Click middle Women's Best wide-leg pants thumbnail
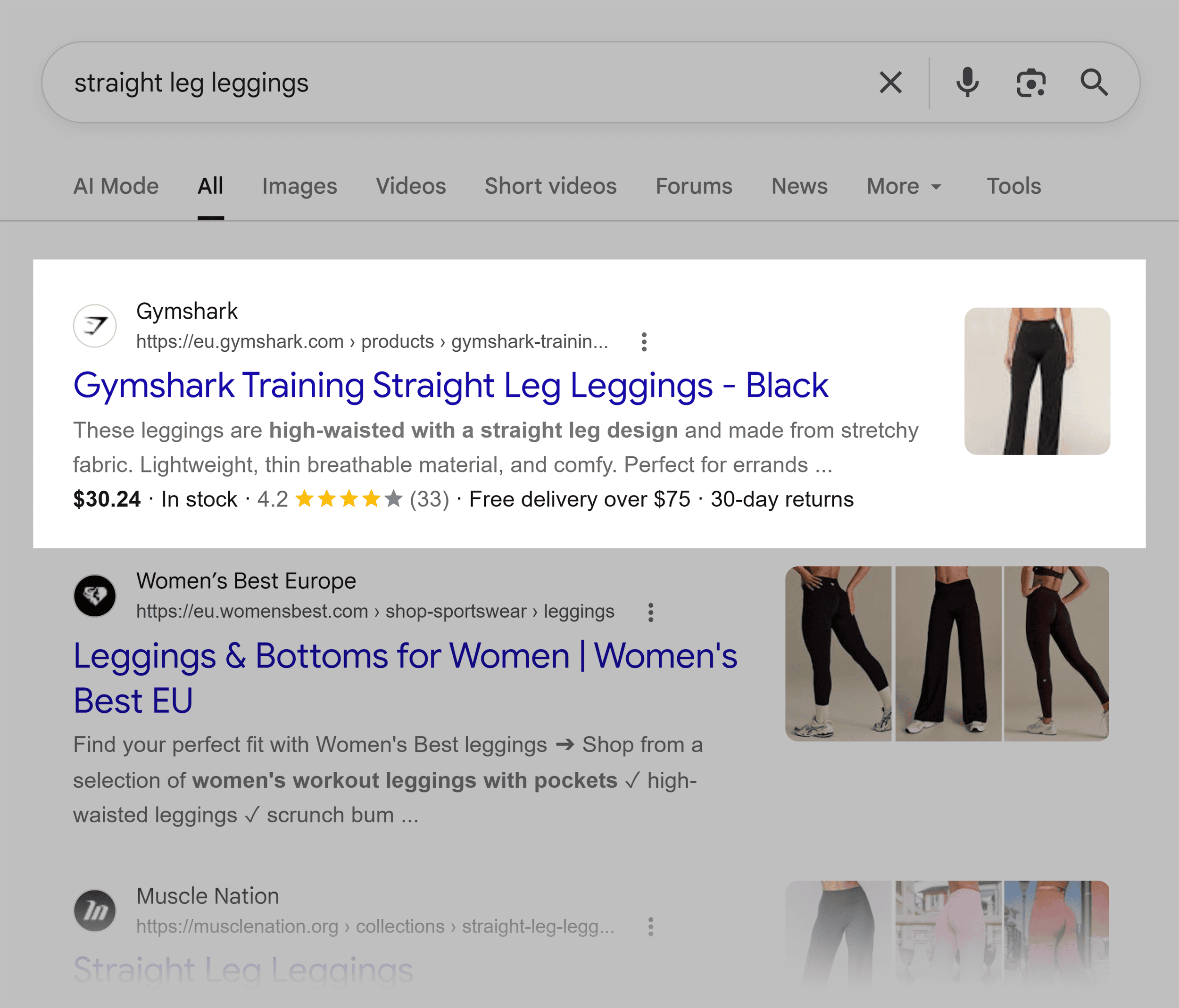Image resolution: width=1179 pixels, height=1008 pixels. click(948, 653)
